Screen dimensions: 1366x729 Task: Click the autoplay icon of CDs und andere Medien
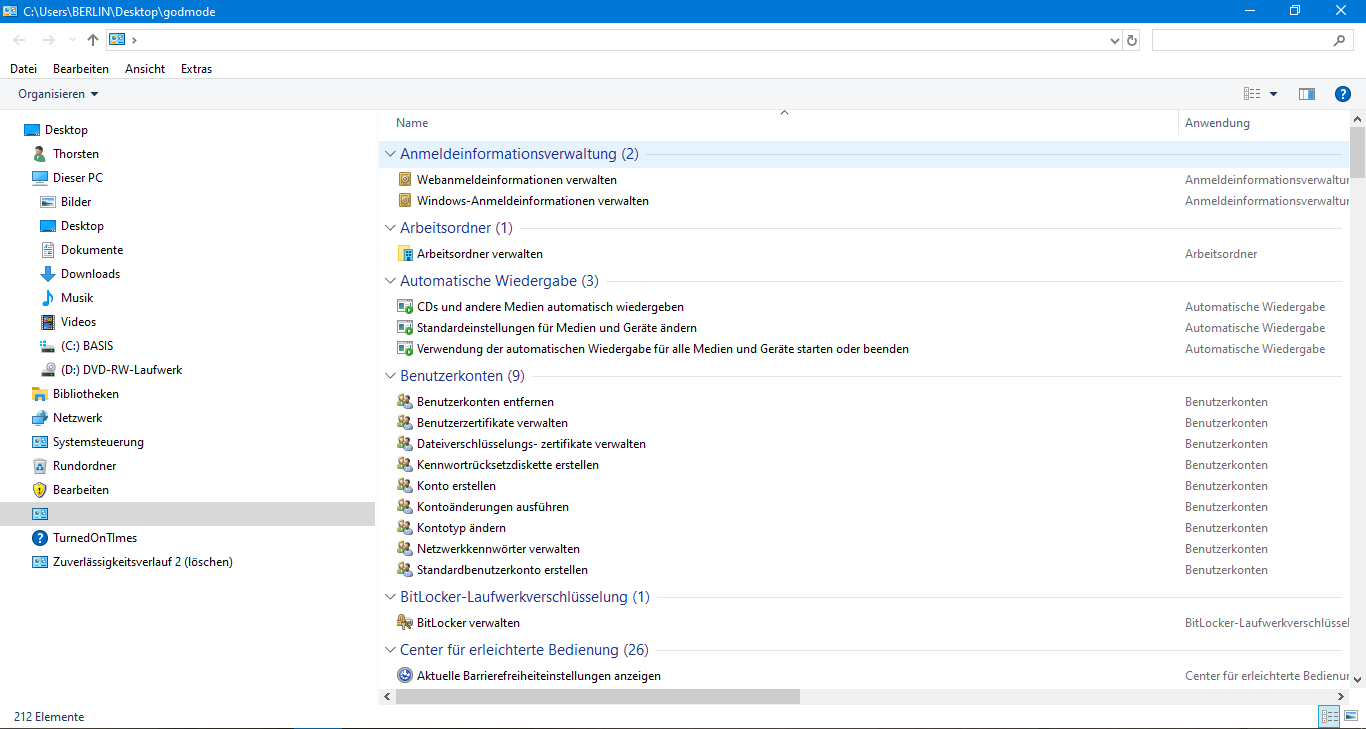405,307
